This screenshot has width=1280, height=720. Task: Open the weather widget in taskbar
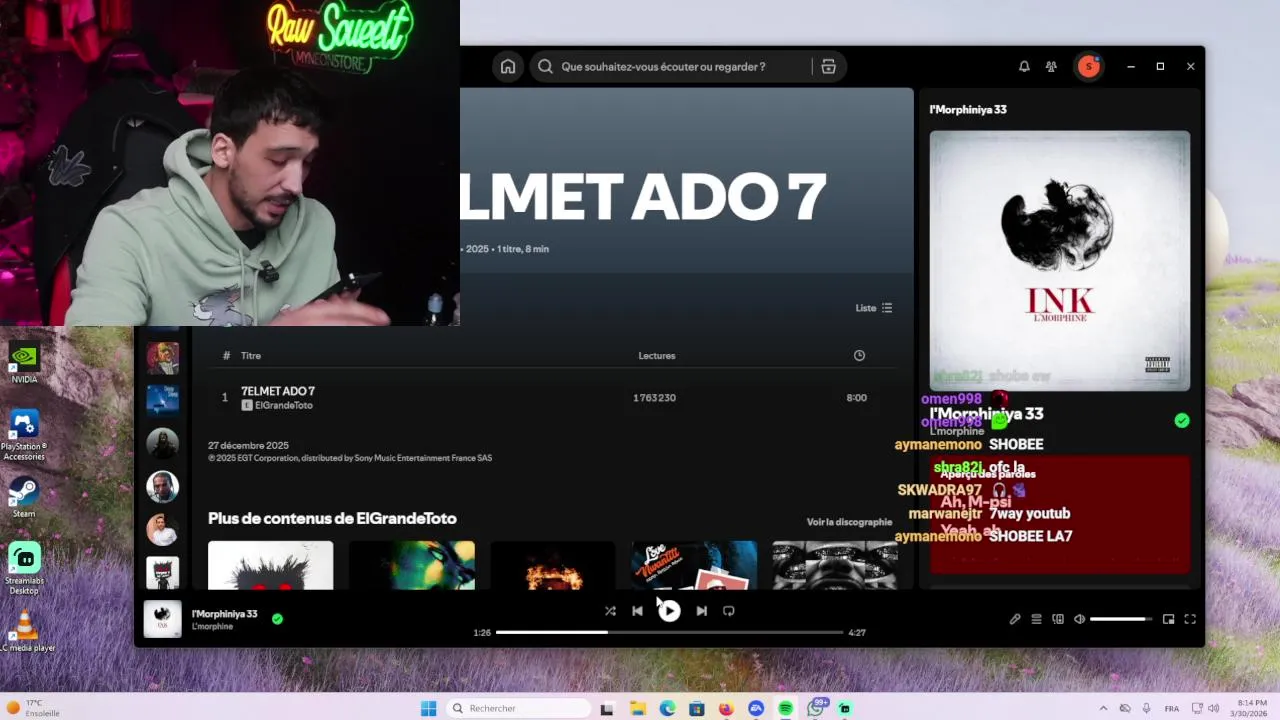[32, 708]
